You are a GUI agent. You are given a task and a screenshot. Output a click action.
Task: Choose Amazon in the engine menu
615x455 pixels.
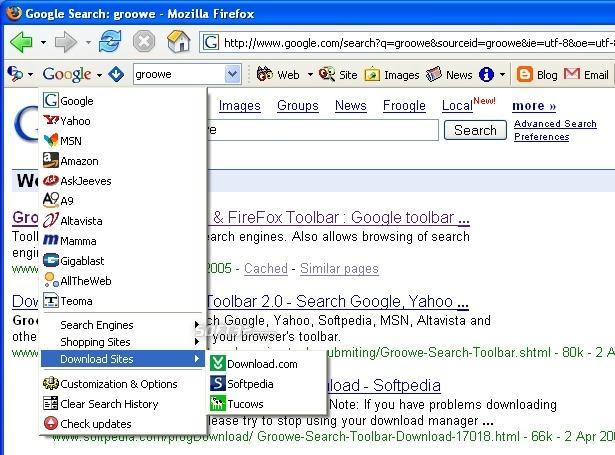pyautogui.click(x=123, y=160)
